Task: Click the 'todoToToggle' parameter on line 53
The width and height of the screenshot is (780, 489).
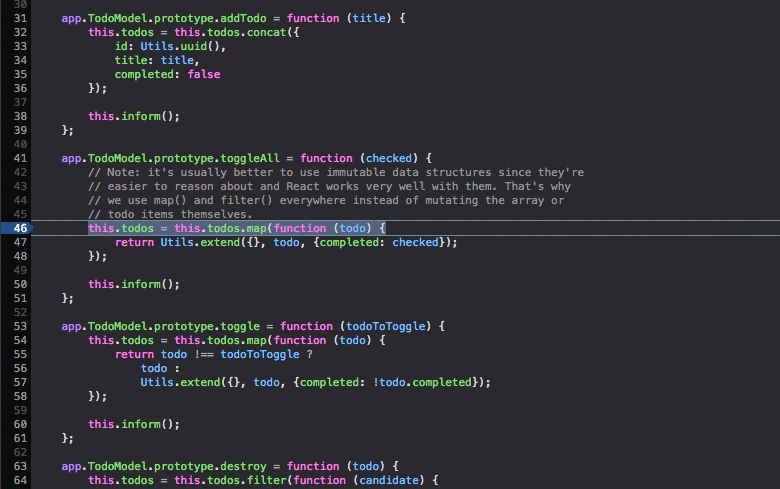Action: pyautogui.click(x=386, y=326)
